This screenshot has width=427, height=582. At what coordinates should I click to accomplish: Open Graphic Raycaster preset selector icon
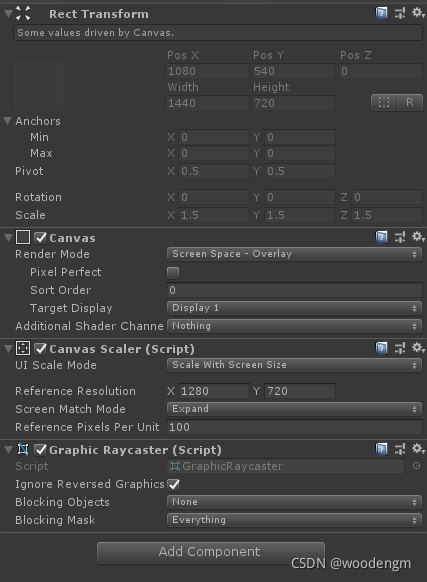pyautogui.click(x=400, y=449)
